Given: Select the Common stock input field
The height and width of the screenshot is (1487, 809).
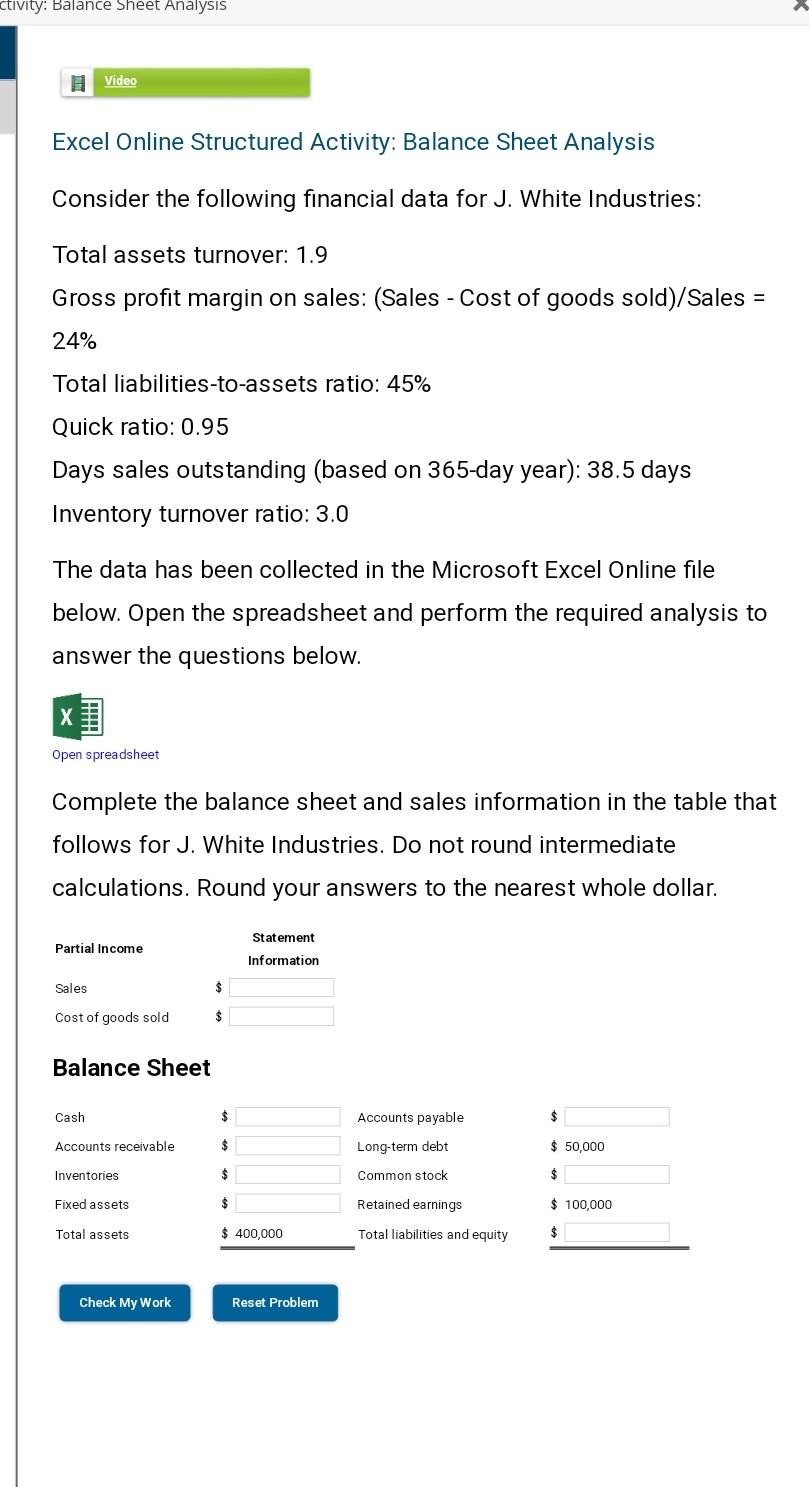Looking at the screenshot, I should tap(617, 1174).
